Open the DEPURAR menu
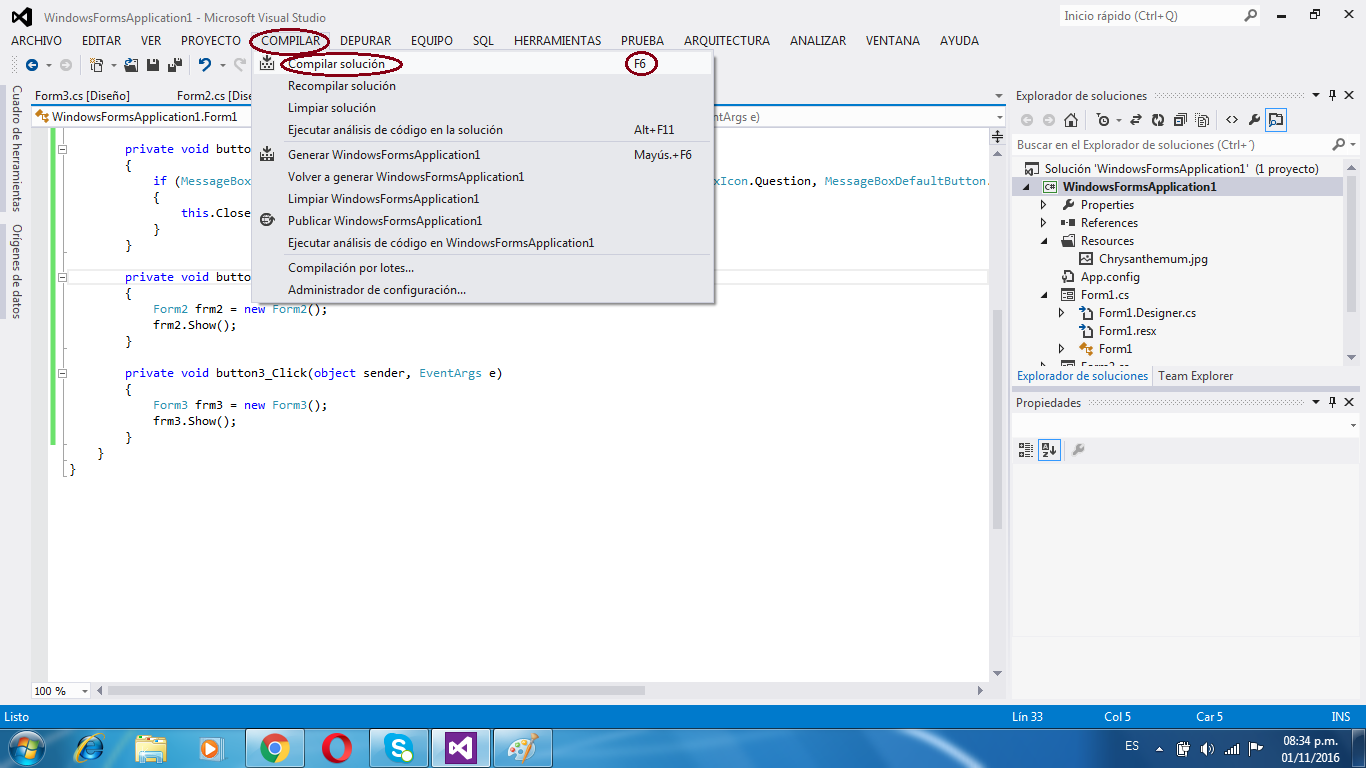 point(366,40)
